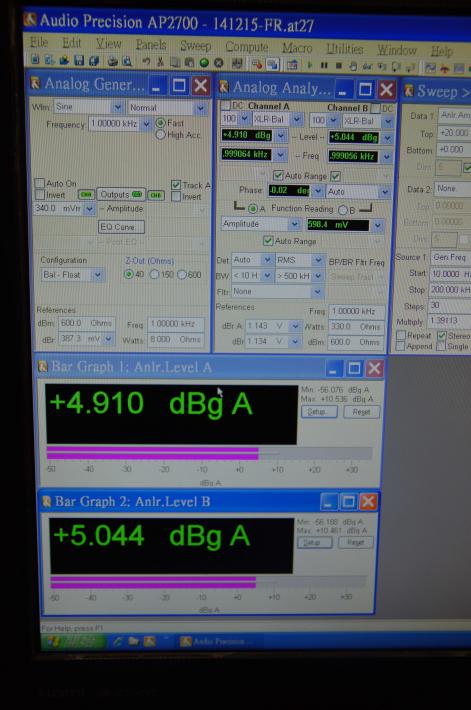
Task: Toggle Auto Range checkbox below function reading
Action: [x=268, y=241]
